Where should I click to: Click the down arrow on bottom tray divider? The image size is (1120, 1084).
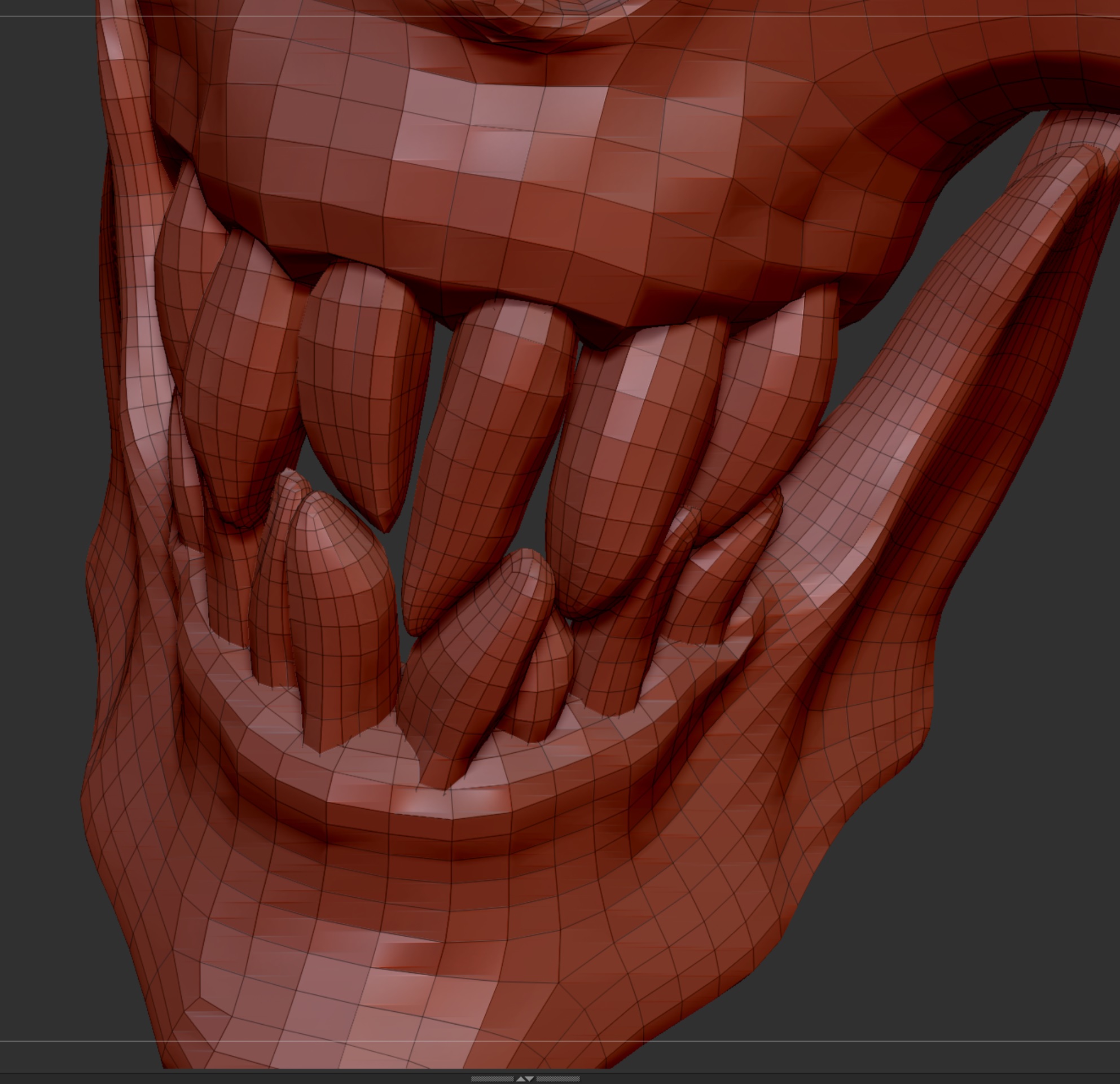click(530, 1079)
